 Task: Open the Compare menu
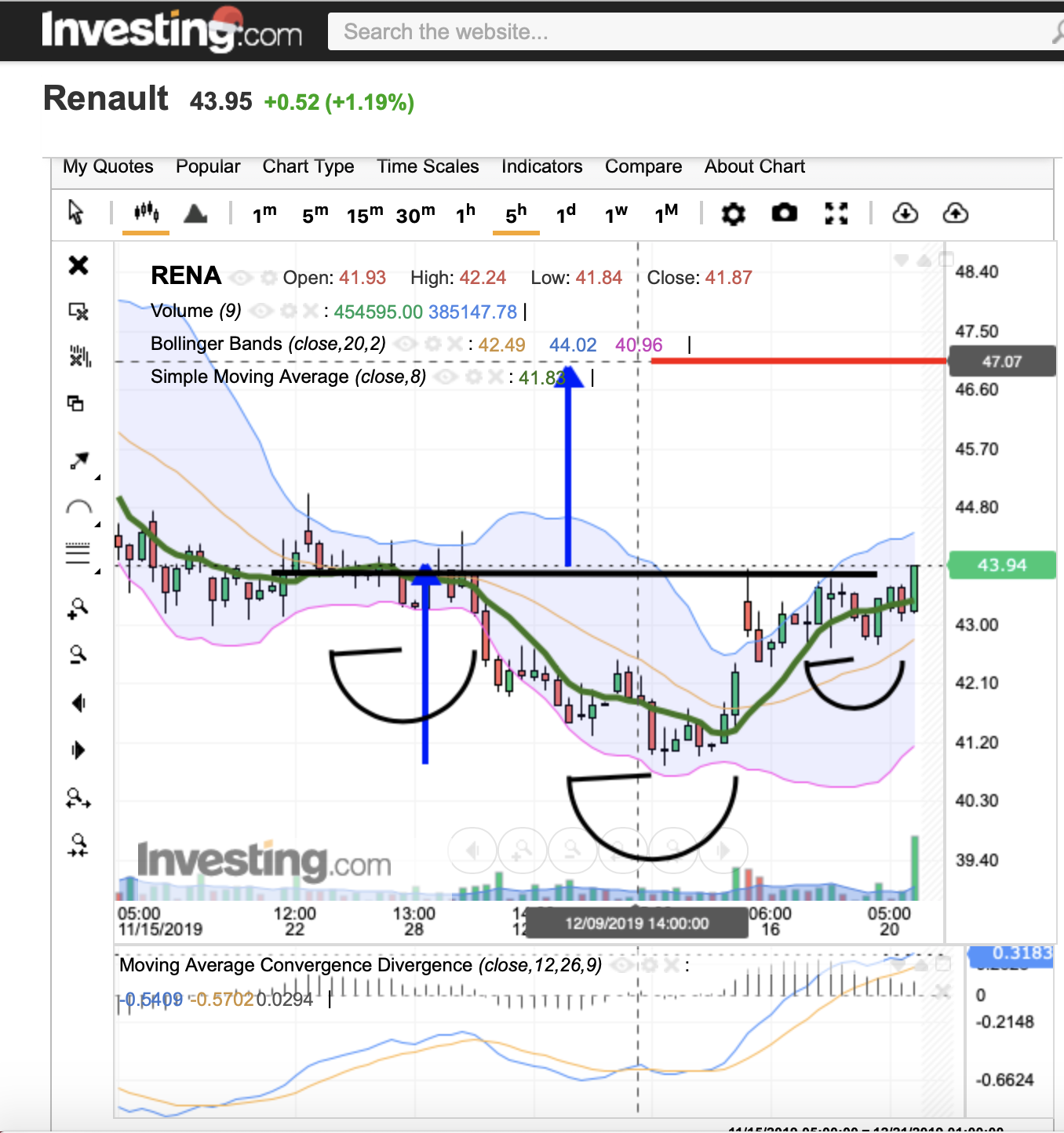point(643,166)
